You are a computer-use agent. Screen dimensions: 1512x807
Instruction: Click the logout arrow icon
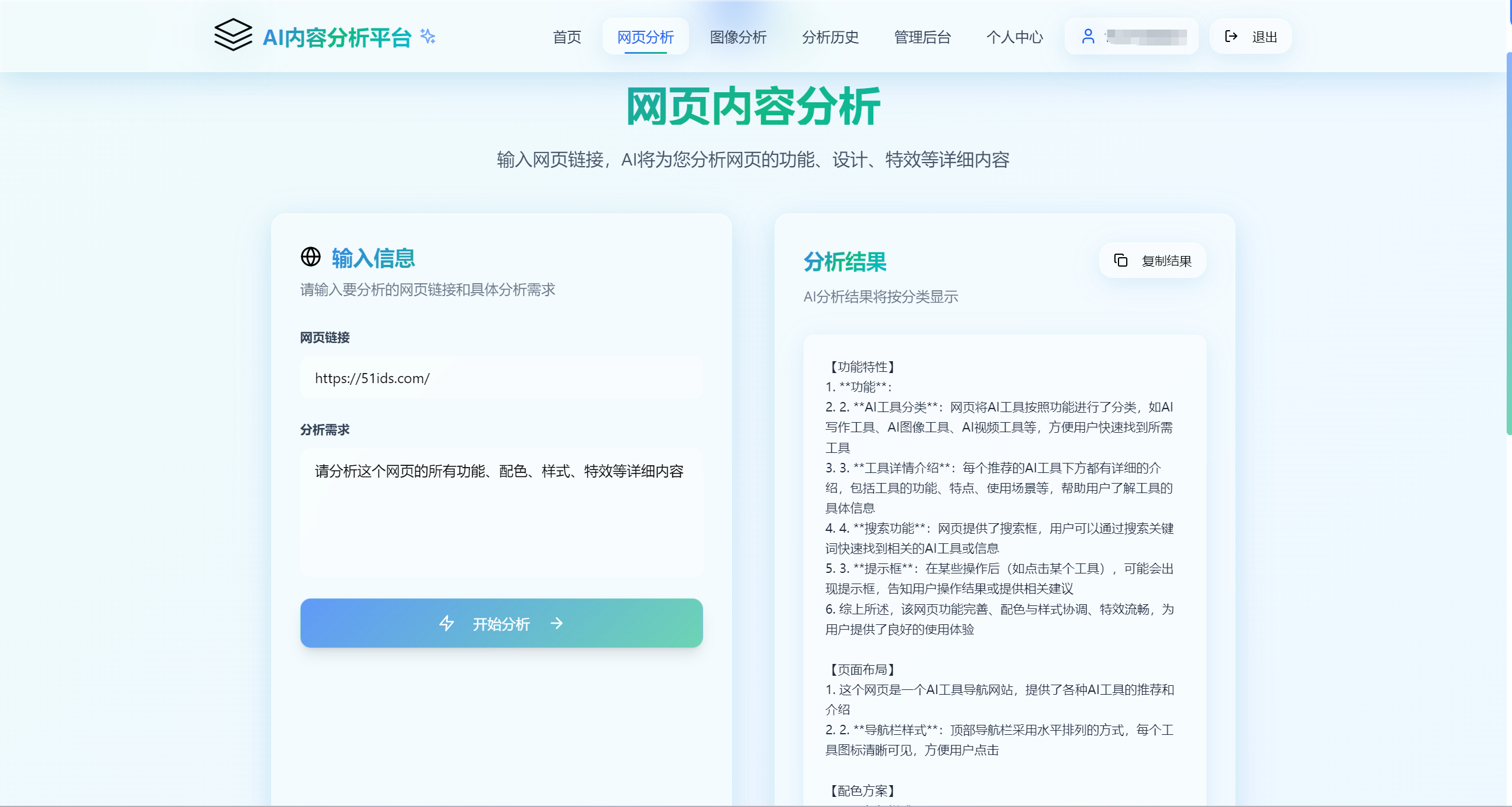coord(1231,36)
